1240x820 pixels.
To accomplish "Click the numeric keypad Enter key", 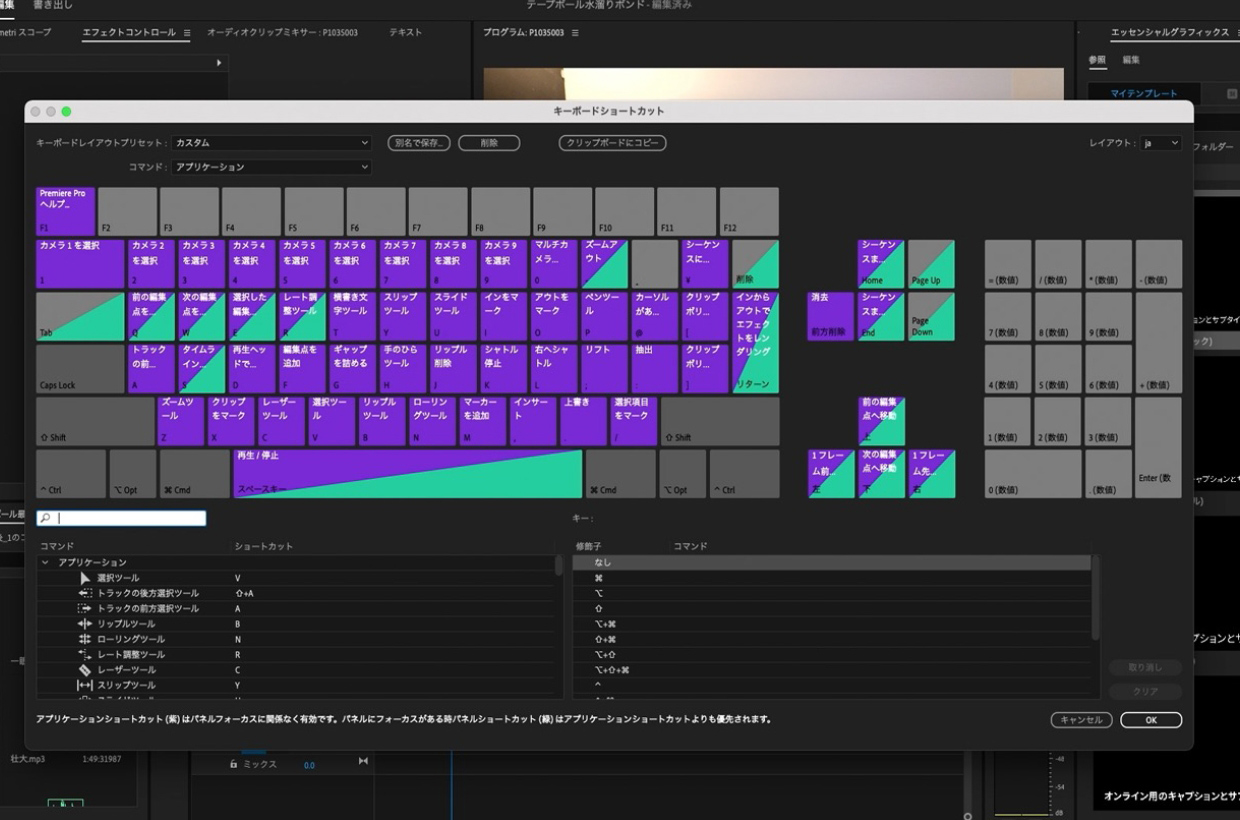I will (x=1158, y=447).
